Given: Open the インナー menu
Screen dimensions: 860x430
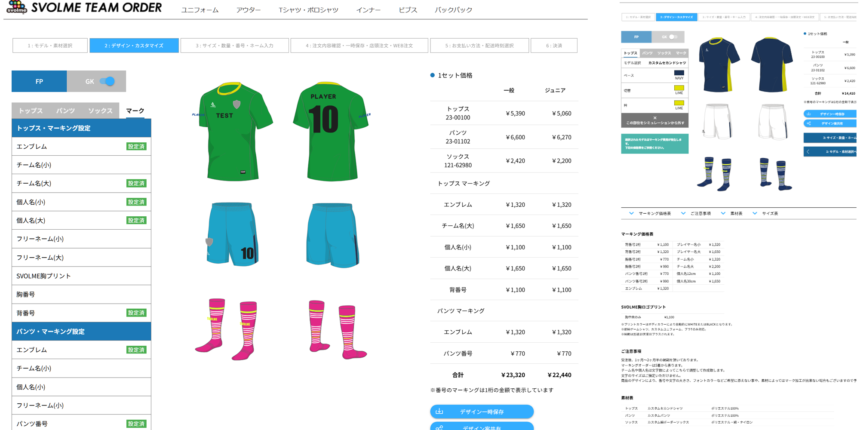Looking at the screenshot, I should [x=368, y=10].
